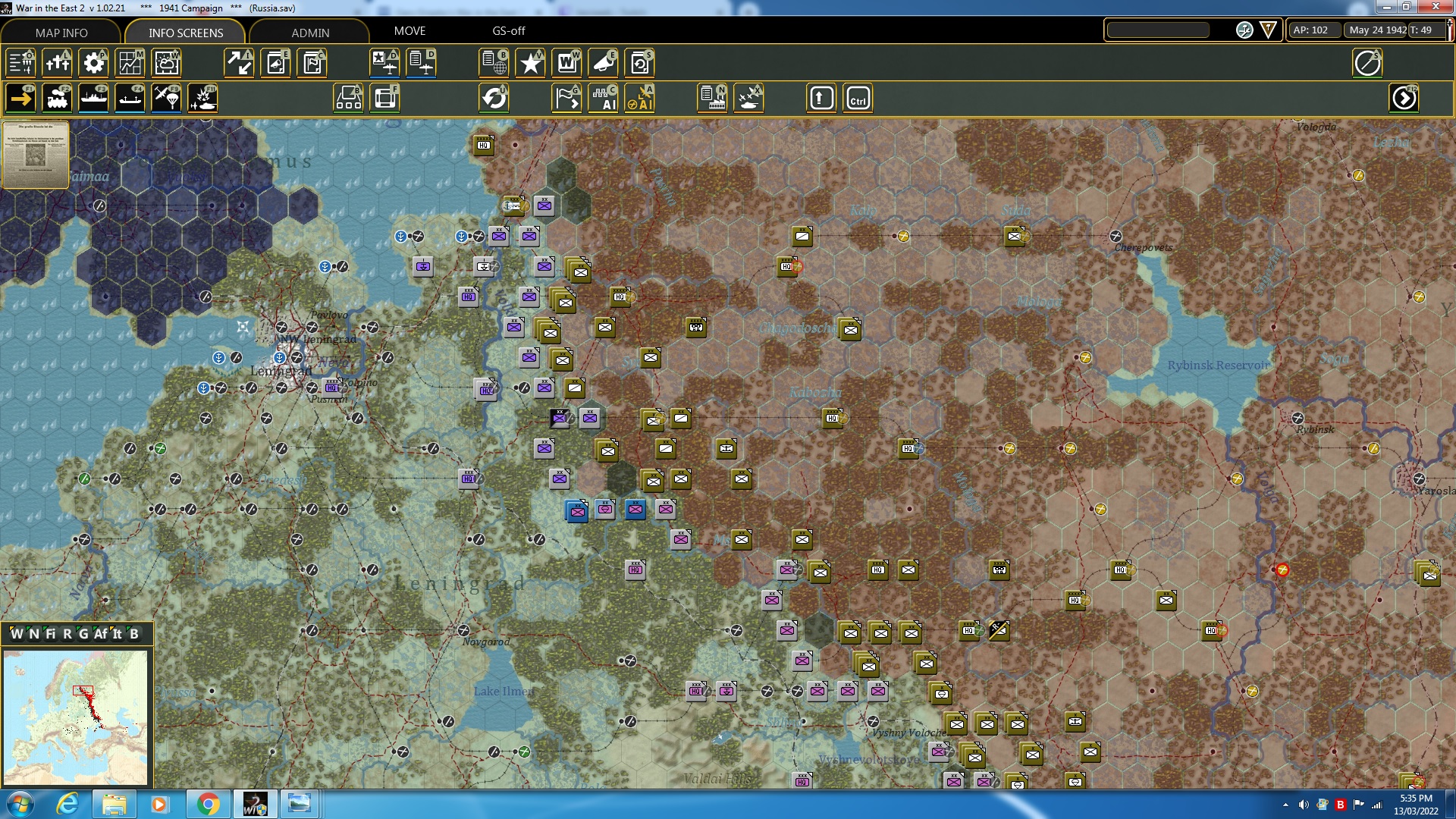Toggle the It nation filter button
The image size is (1456, 819).
pos(117,634)
